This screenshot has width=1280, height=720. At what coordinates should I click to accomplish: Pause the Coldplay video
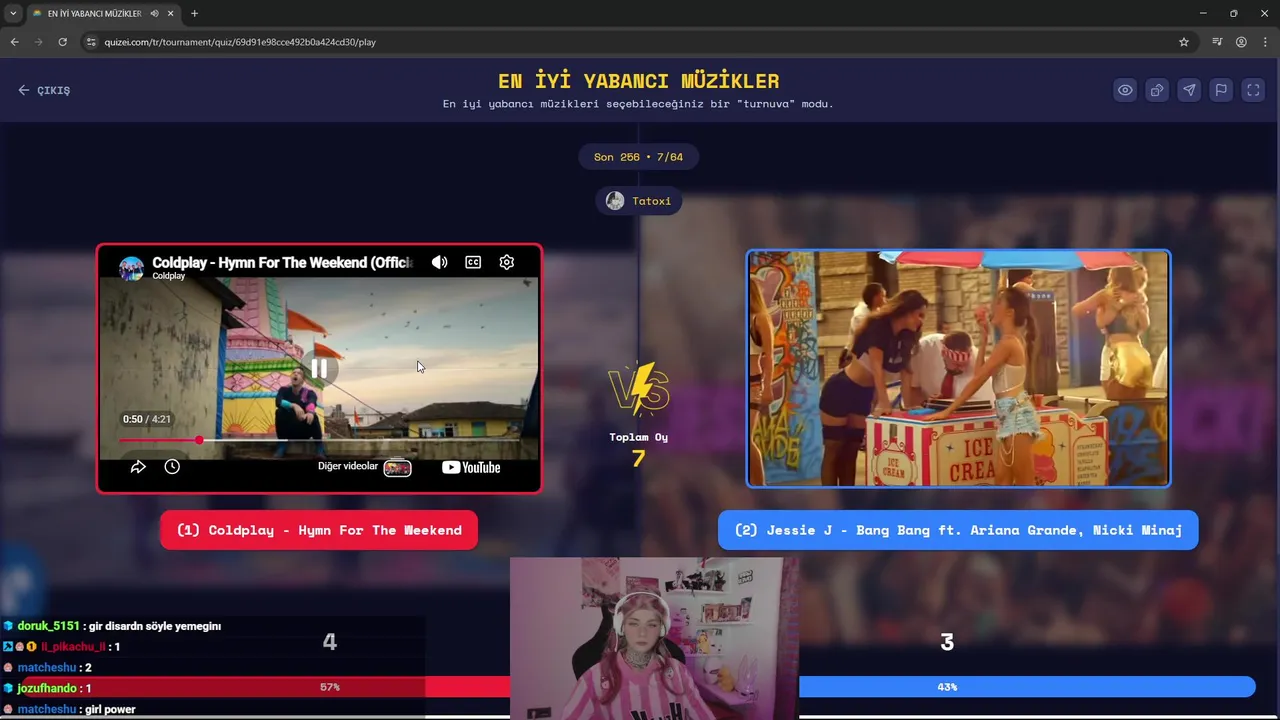coord(319,369)
